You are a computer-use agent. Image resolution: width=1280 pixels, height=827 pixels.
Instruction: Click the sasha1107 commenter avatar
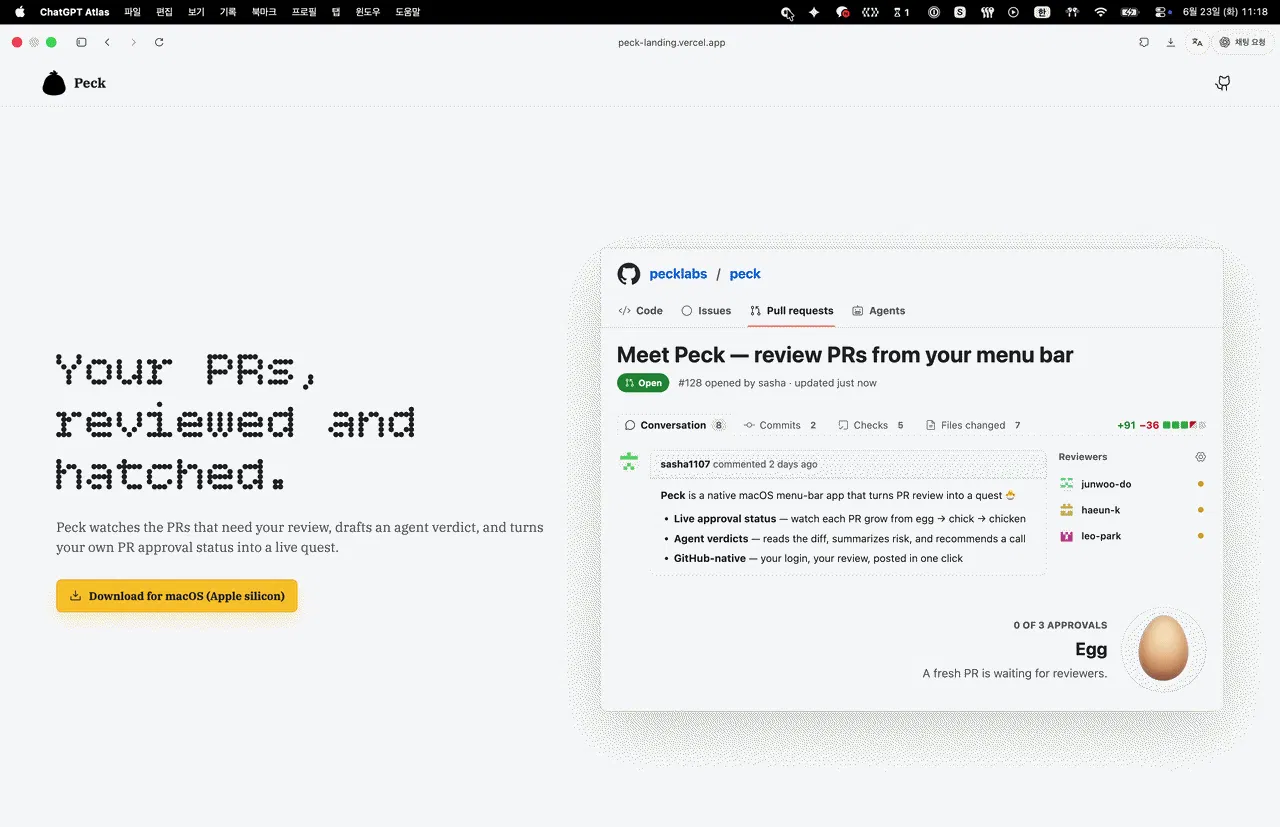click(x=628, y=462)
